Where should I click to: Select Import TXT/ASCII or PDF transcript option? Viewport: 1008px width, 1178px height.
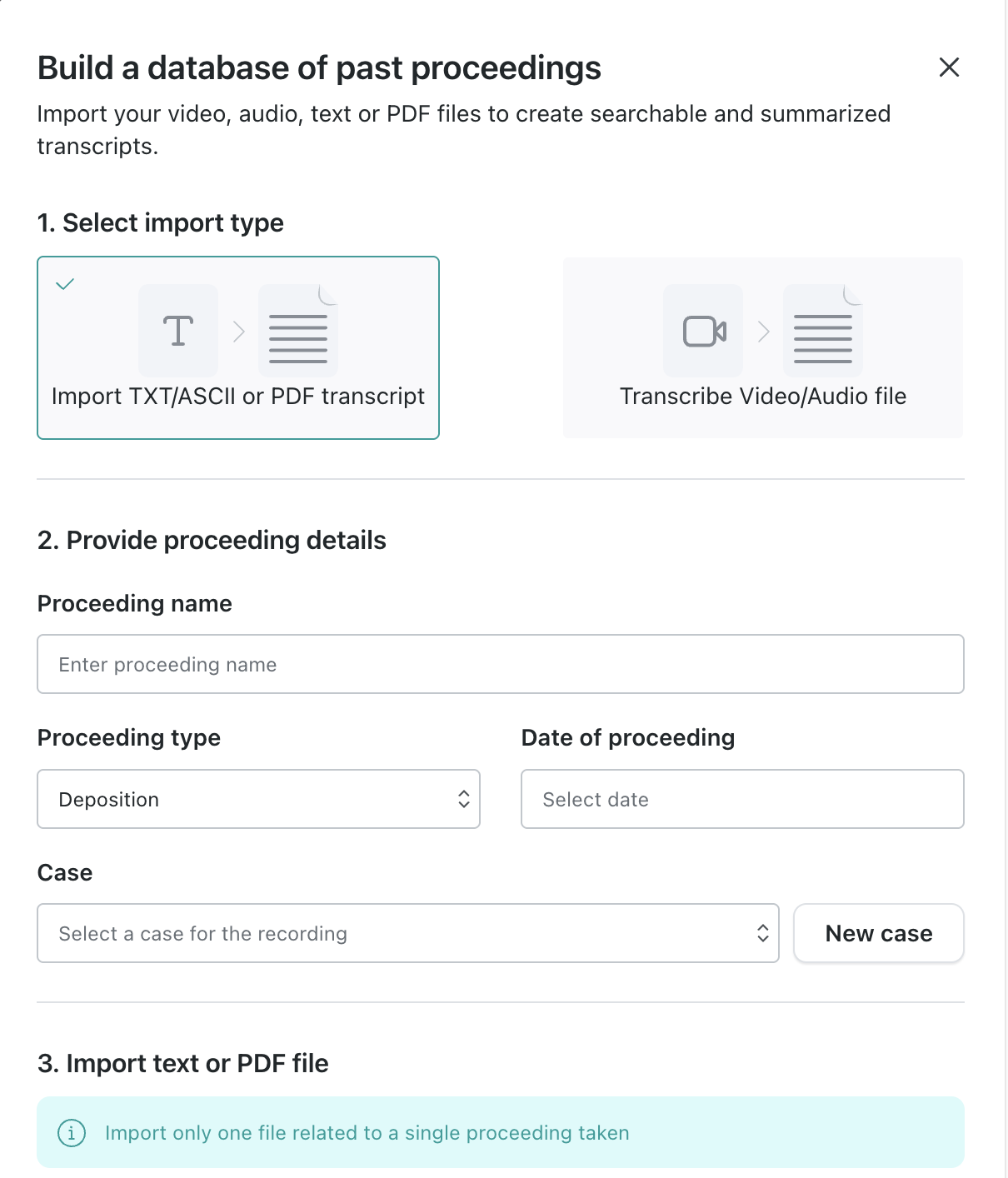[238, 397]
